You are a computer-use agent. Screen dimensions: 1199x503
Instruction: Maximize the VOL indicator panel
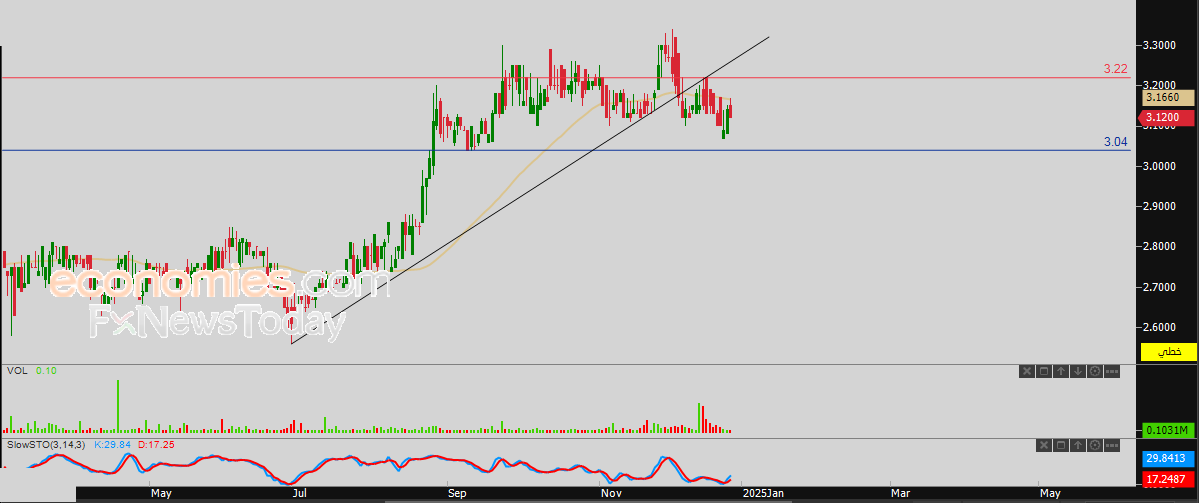click(x=1044, y=372)
